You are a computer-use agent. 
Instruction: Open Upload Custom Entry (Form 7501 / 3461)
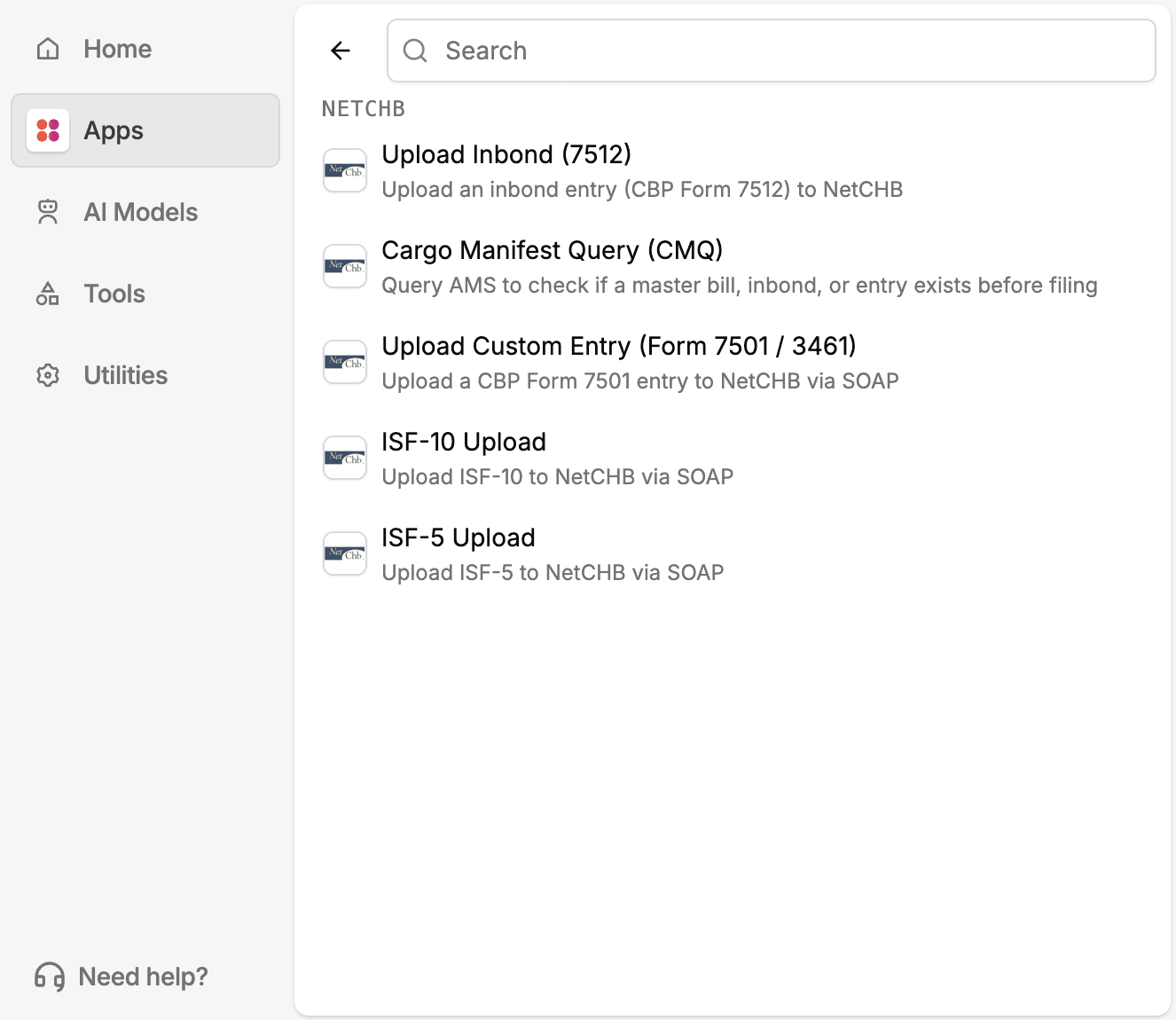point(733,363)
